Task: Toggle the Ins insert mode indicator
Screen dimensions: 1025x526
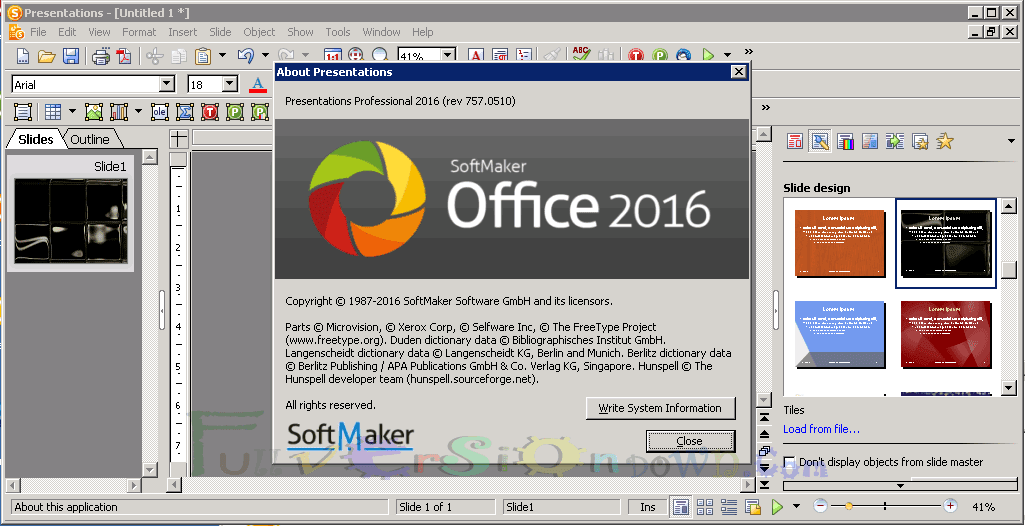Action: point(647,507)
